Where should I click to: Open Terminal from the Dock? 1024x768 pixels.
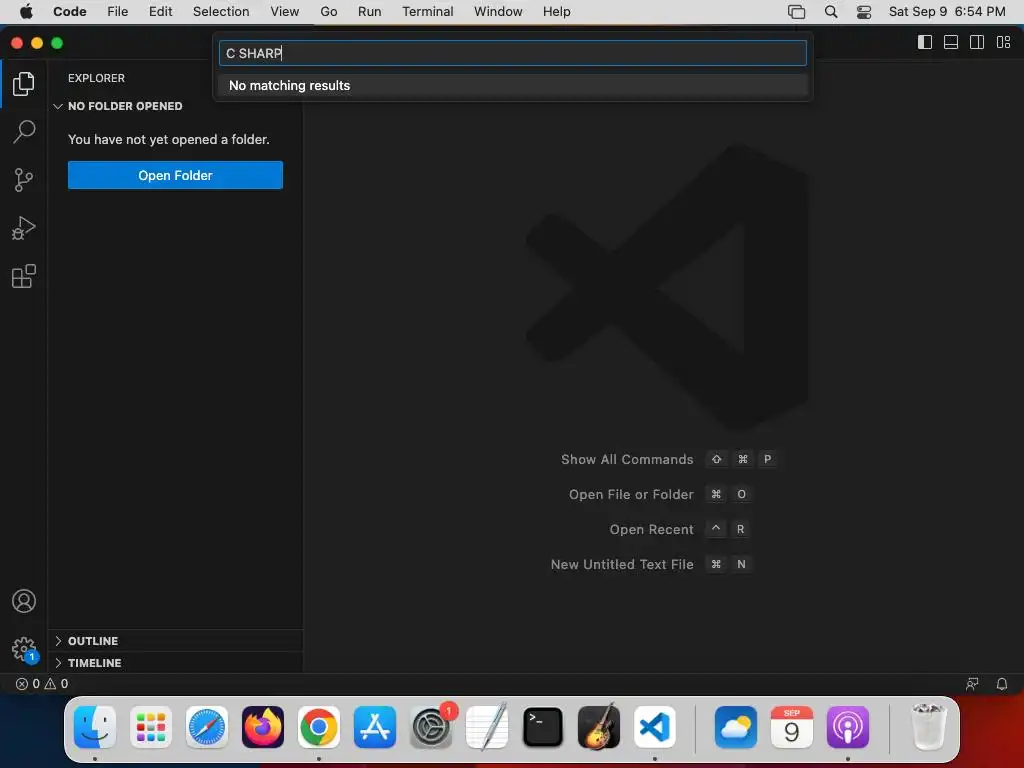(543, 727)
